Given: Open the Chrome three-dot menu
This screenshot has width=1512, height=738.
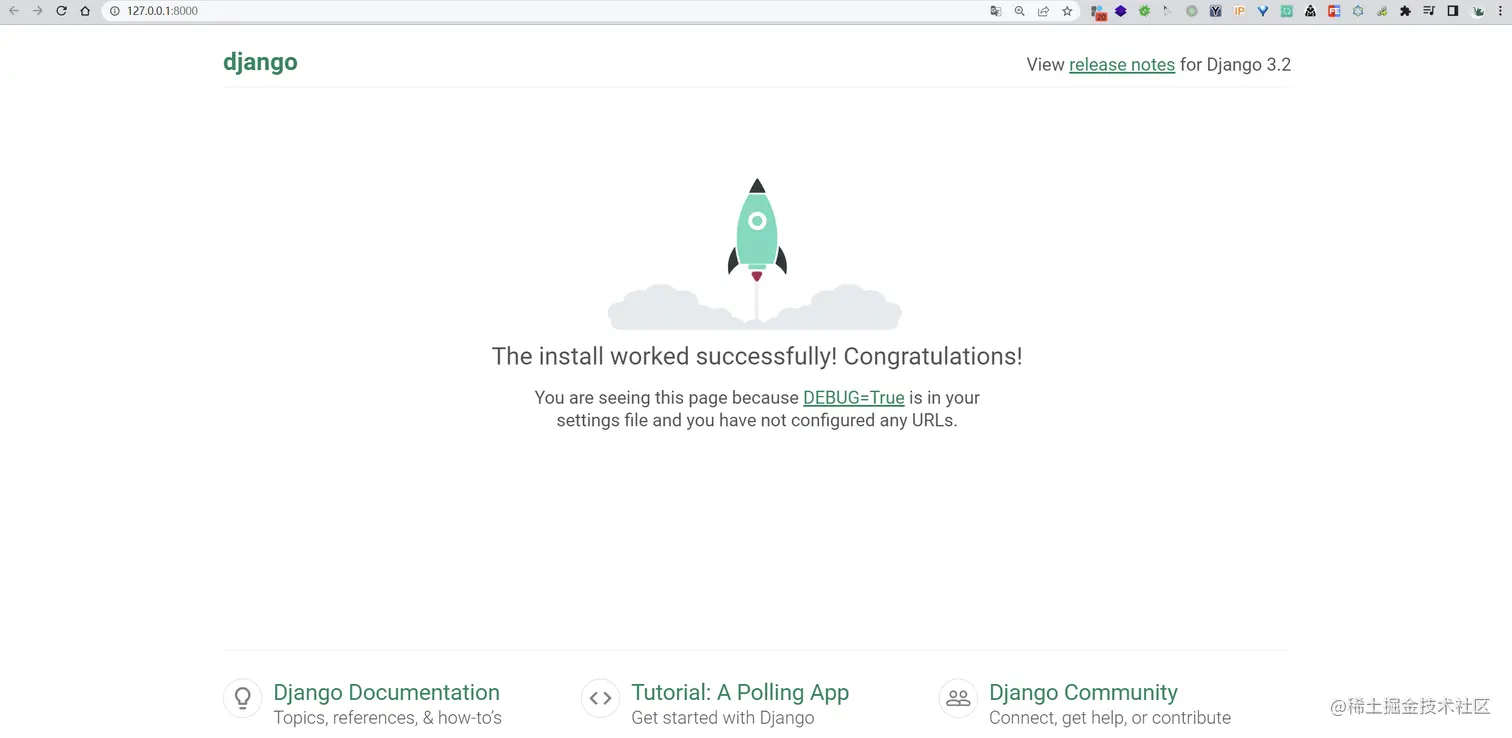Looking at the screenshot, I should click(x=1500, y=11).
